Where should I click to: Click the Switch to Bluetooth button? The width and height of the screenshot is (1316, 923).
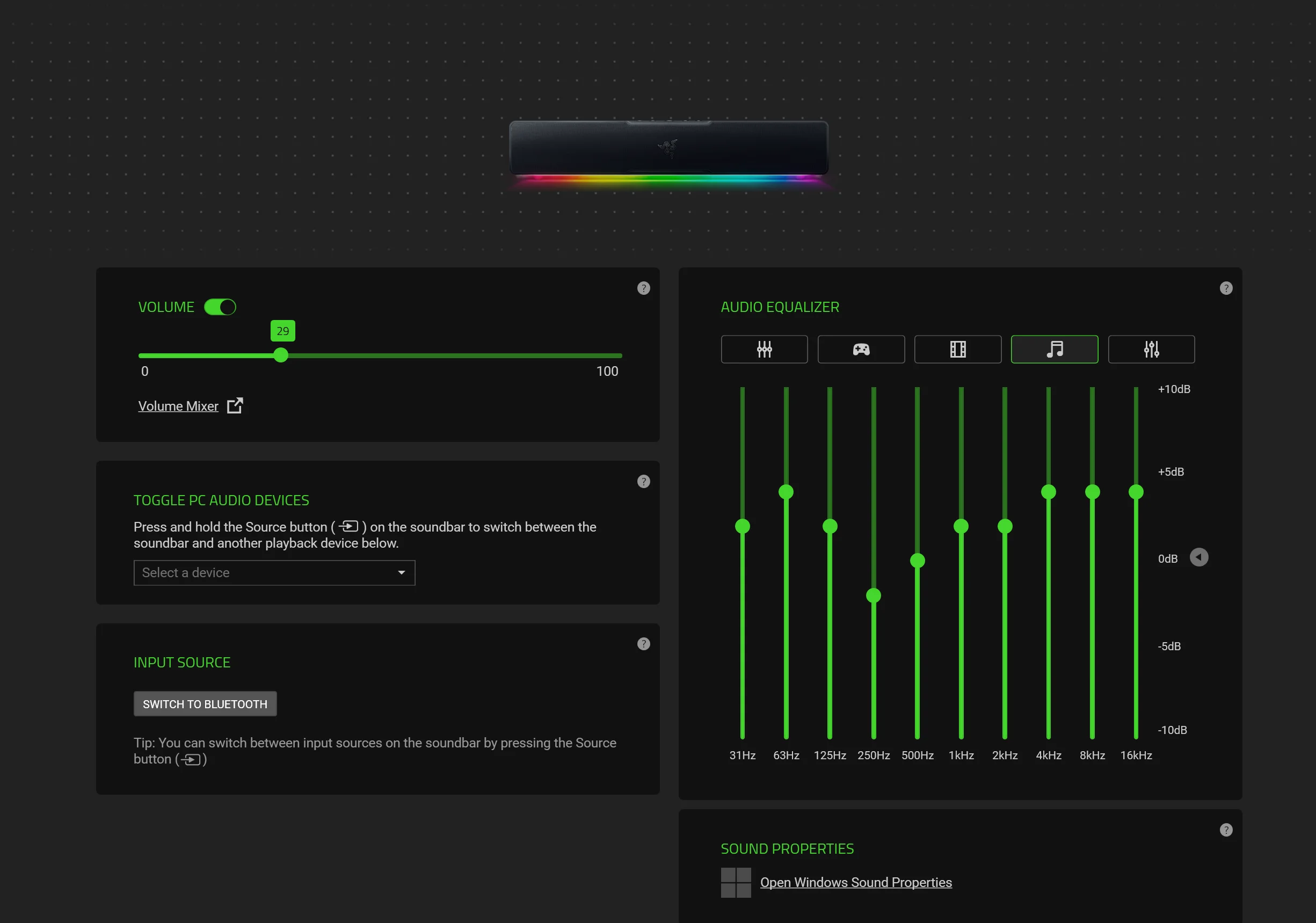click(205, 704)
